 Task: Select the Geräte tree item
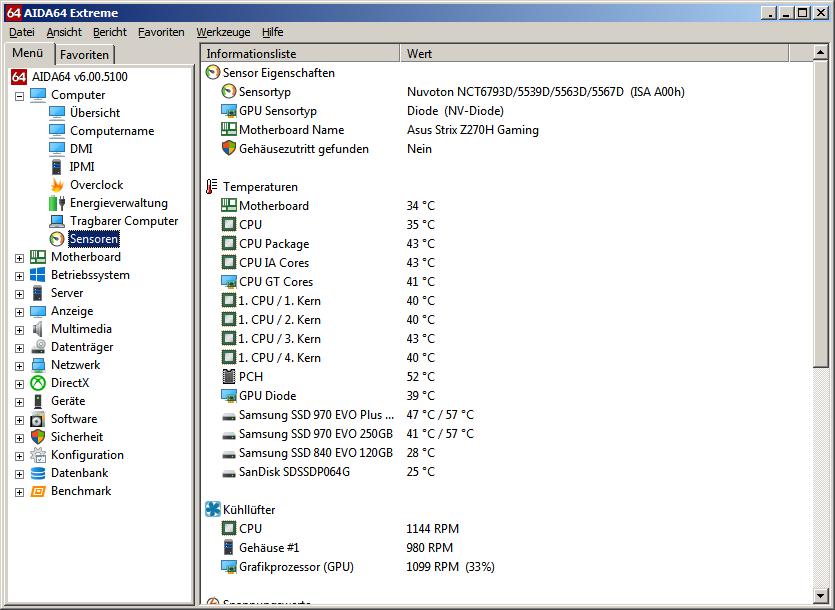(x=68, y=401)
